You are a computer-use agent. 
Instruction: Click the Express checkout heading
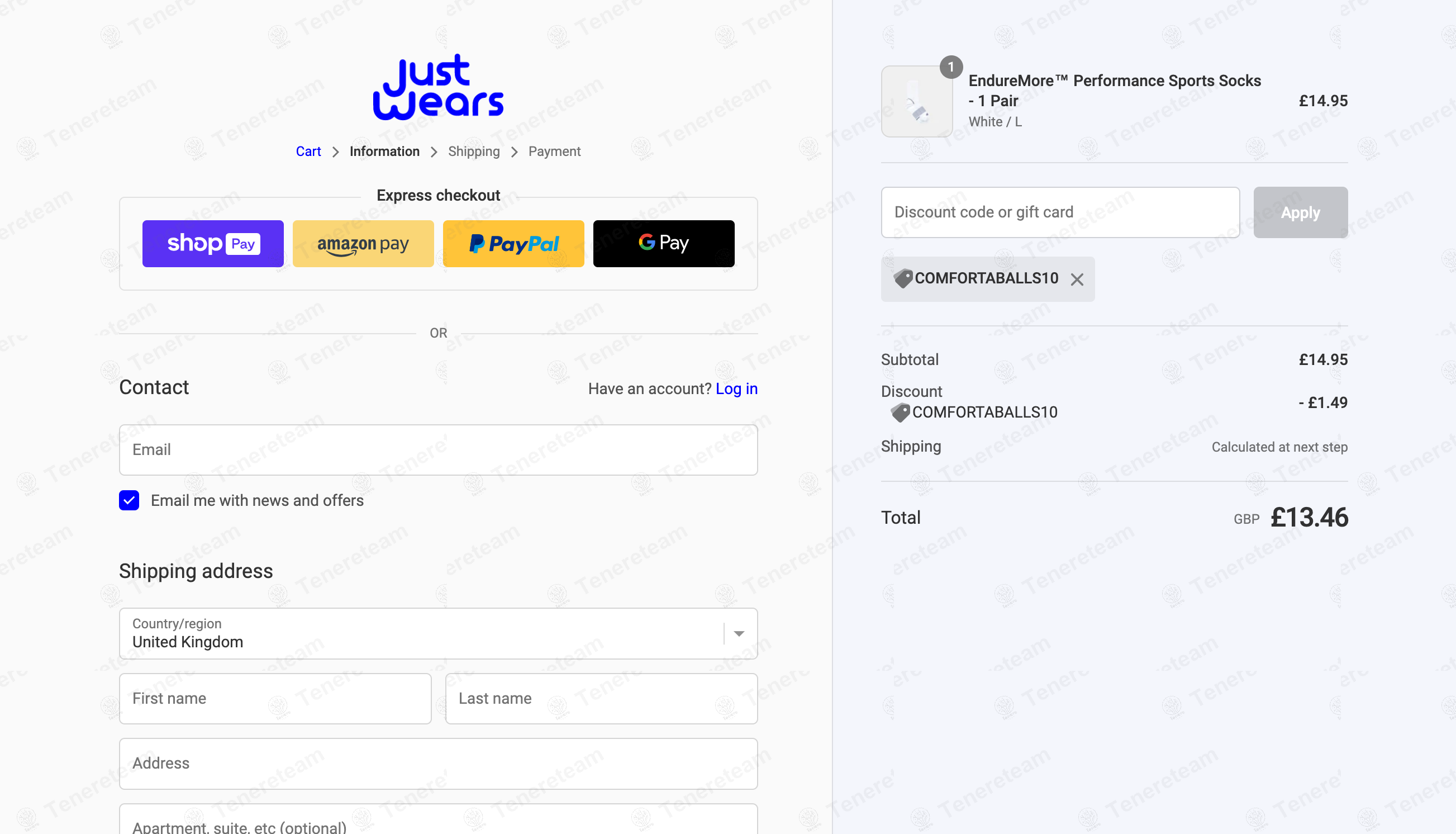438,195
